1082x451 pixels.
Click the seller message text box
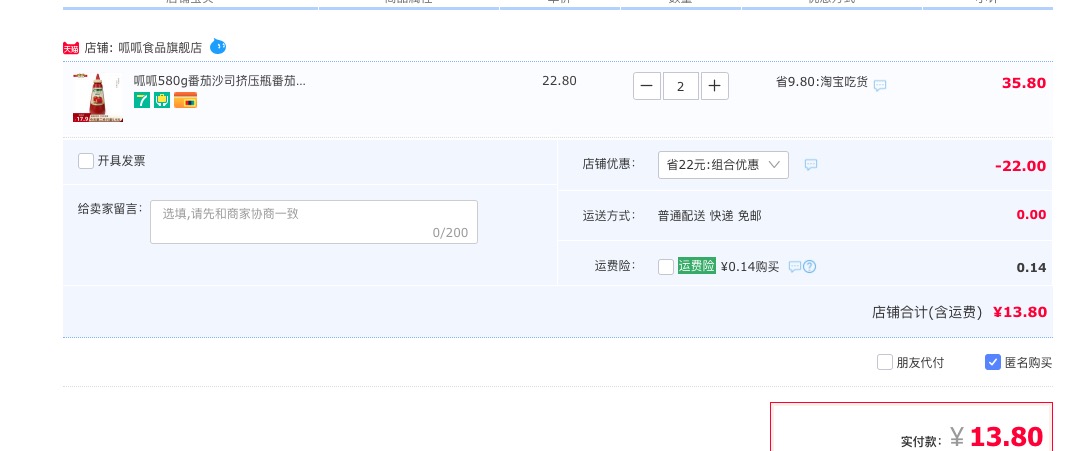click(314, 222)
